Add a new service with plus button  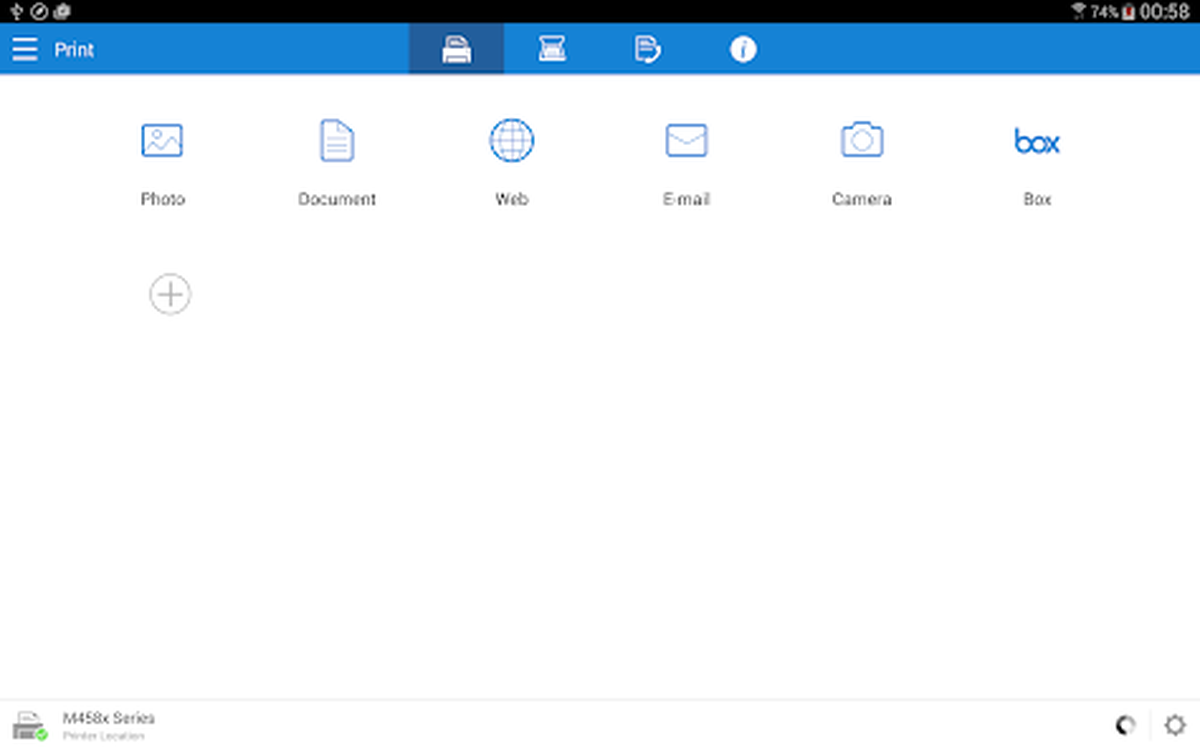(170, 295)
